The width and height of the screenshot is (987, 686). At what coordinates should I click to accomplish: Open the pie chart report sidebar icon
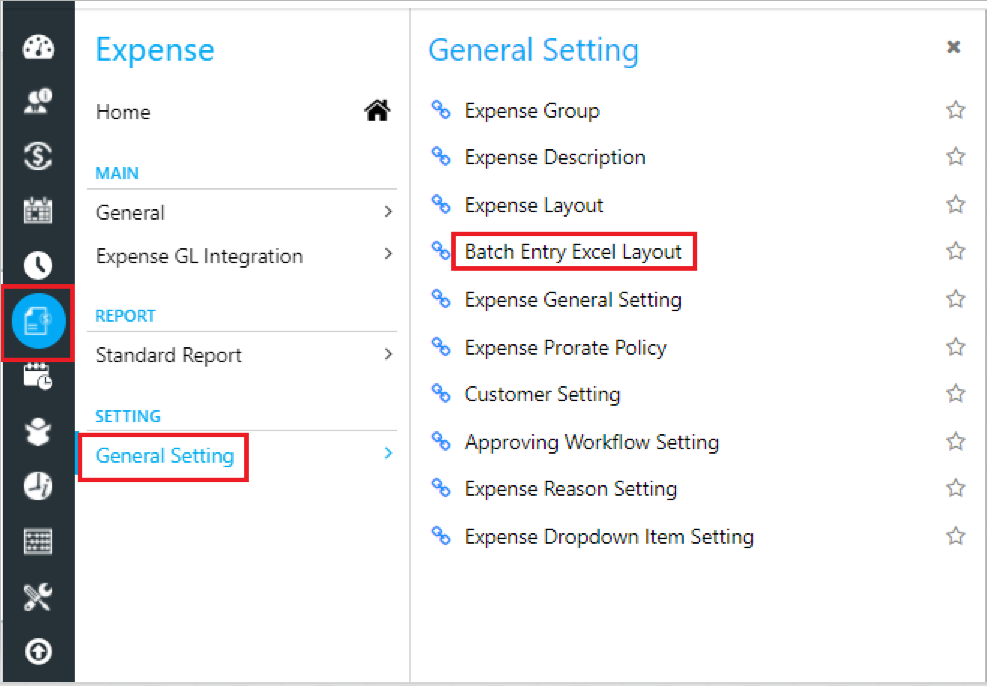(38, 486)
